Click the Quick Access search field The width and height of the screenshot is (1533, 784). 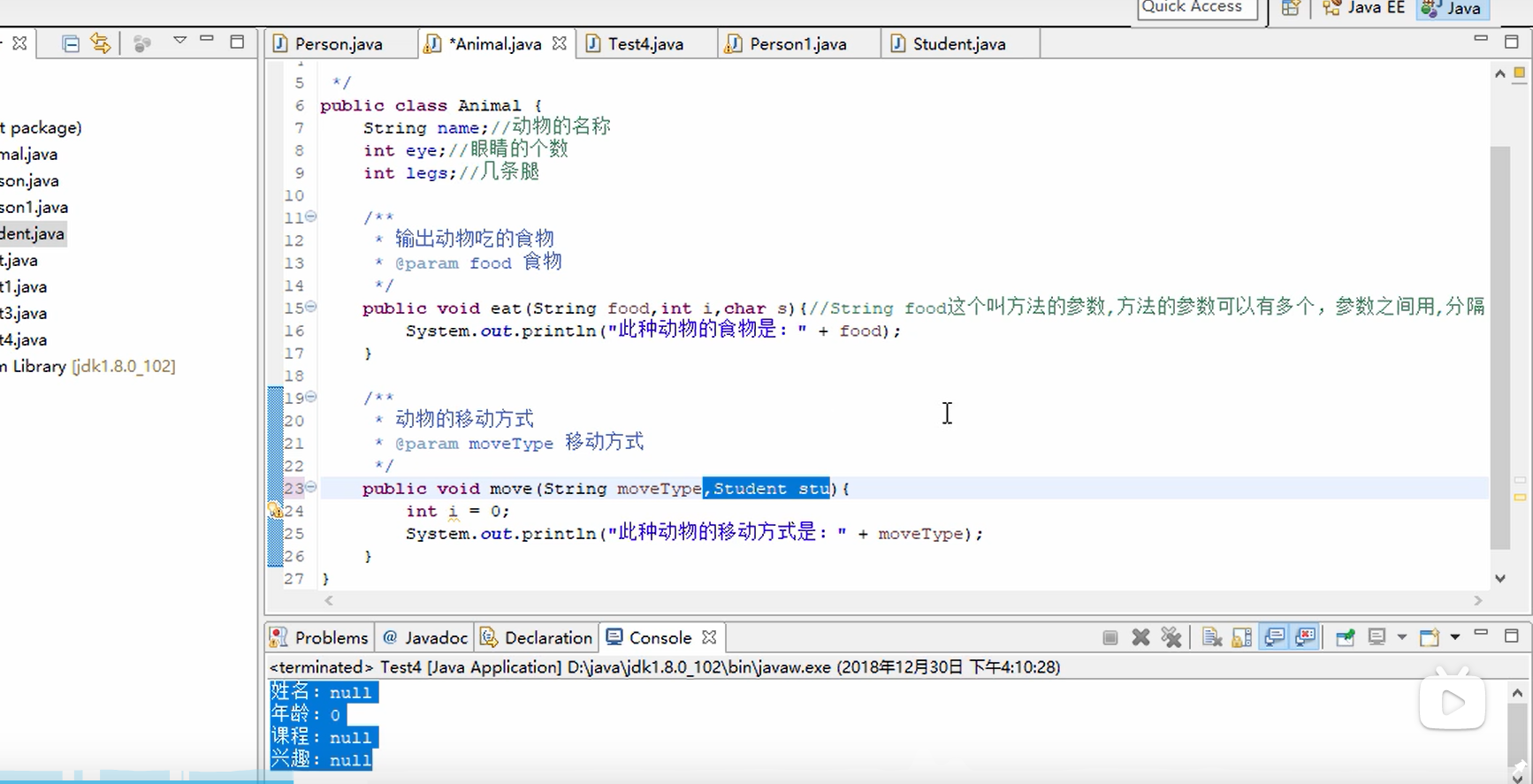(1197, 8)
